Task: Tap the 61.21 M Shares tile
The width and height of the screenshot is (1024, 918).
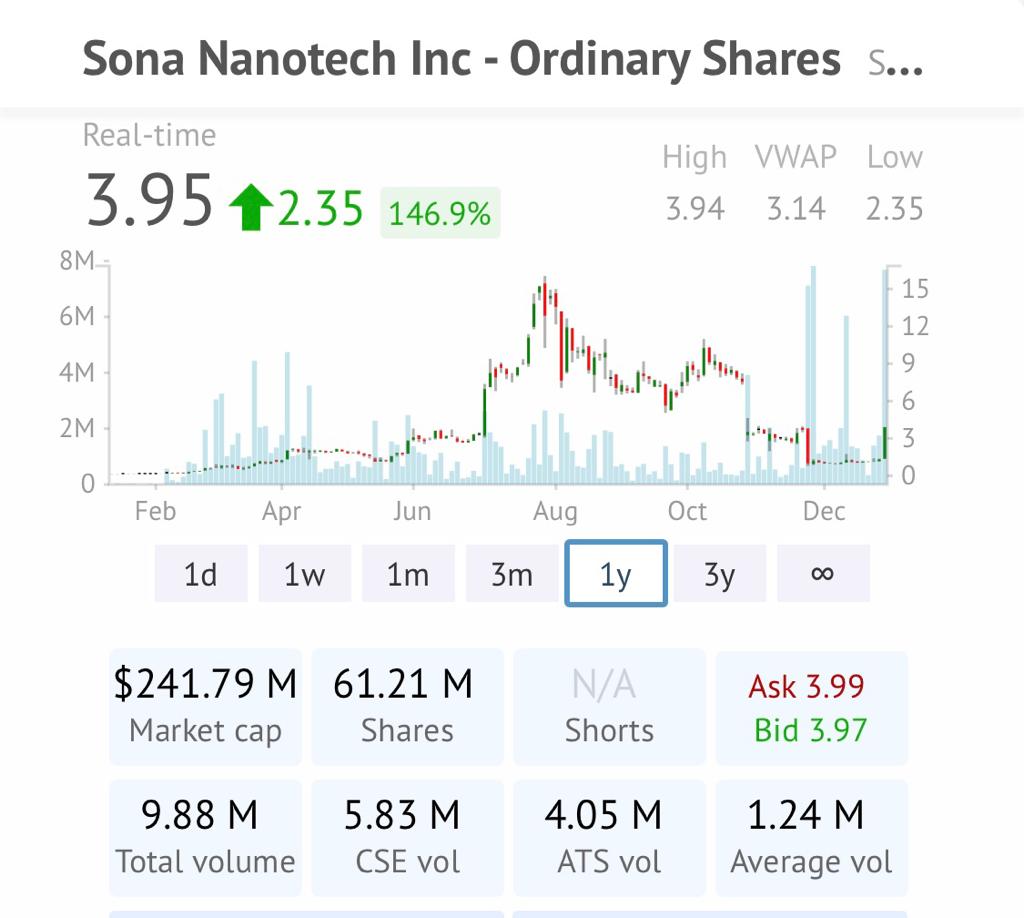Action: (407, 706)
